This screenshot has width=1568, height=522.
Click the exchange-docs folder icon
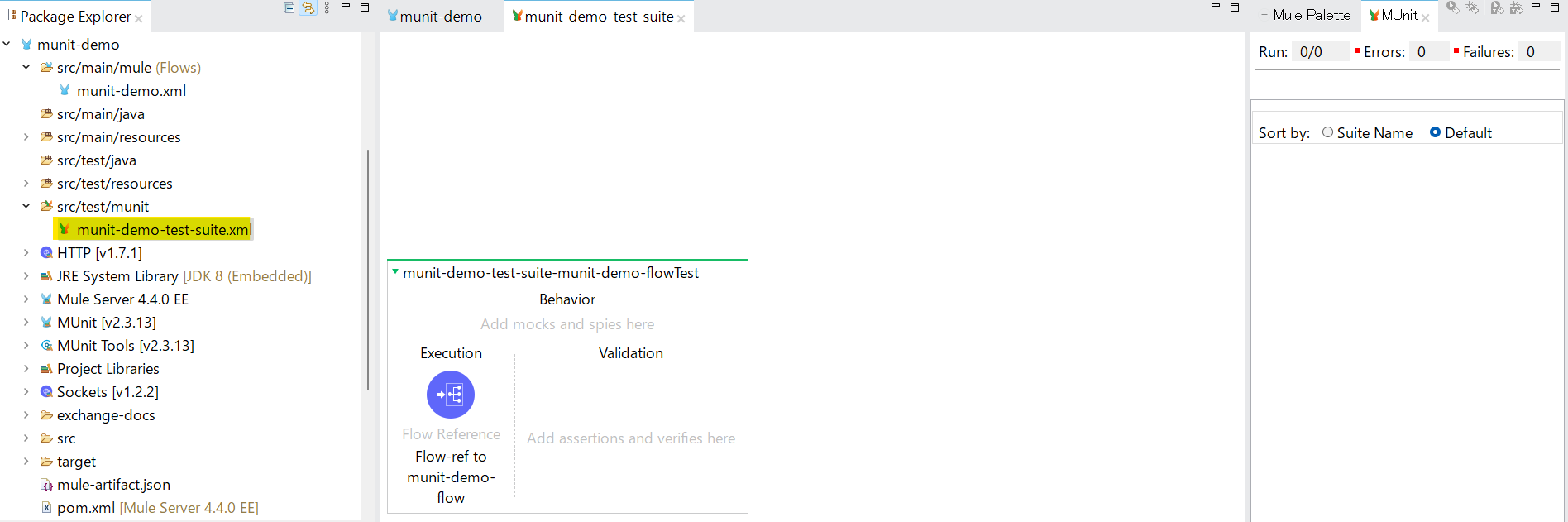point(46,414)
